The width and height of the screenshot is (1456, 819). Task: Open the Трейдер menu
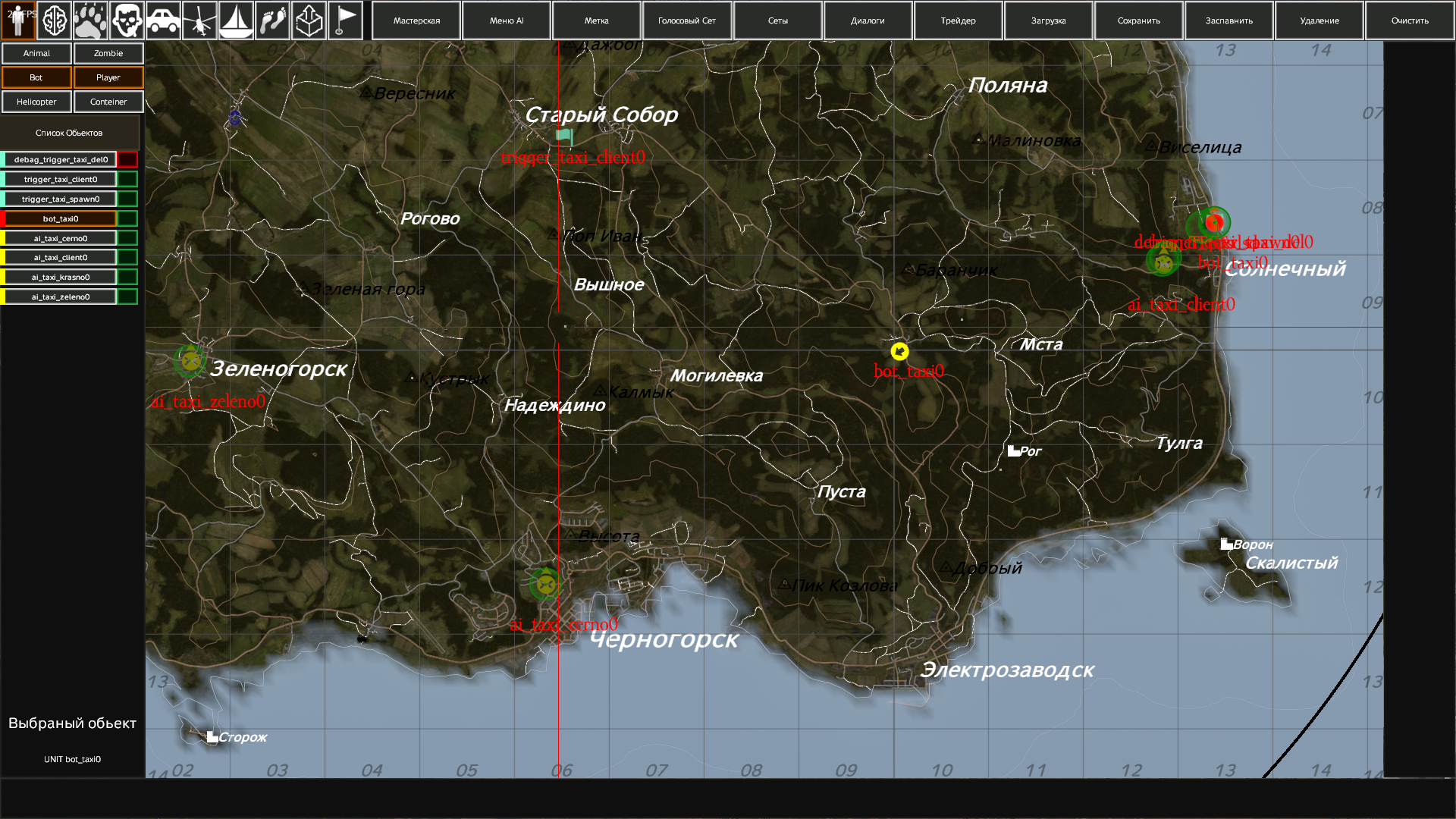point(958,20)
